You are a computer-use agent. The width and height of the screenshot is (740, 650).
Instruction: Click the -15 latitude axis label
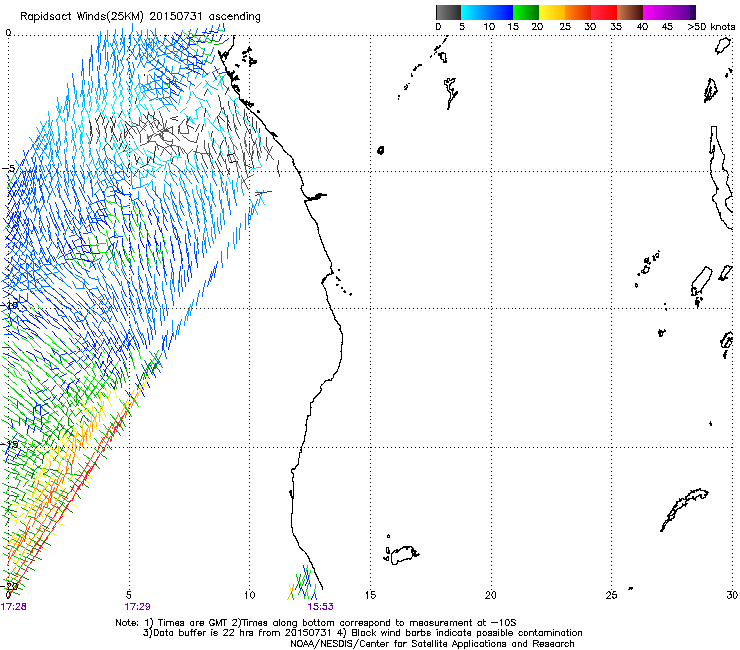[10, 444]
